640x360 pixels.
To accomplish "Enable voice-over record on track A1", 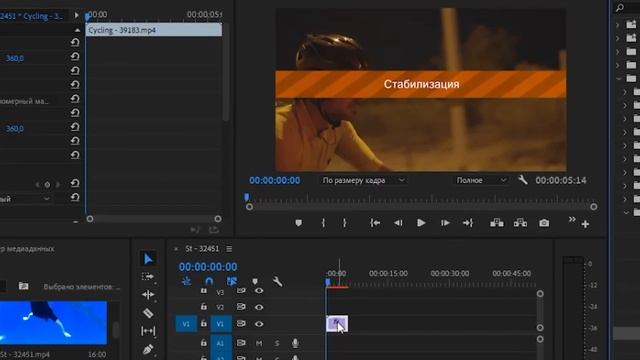I will click(x=295, y=343).
